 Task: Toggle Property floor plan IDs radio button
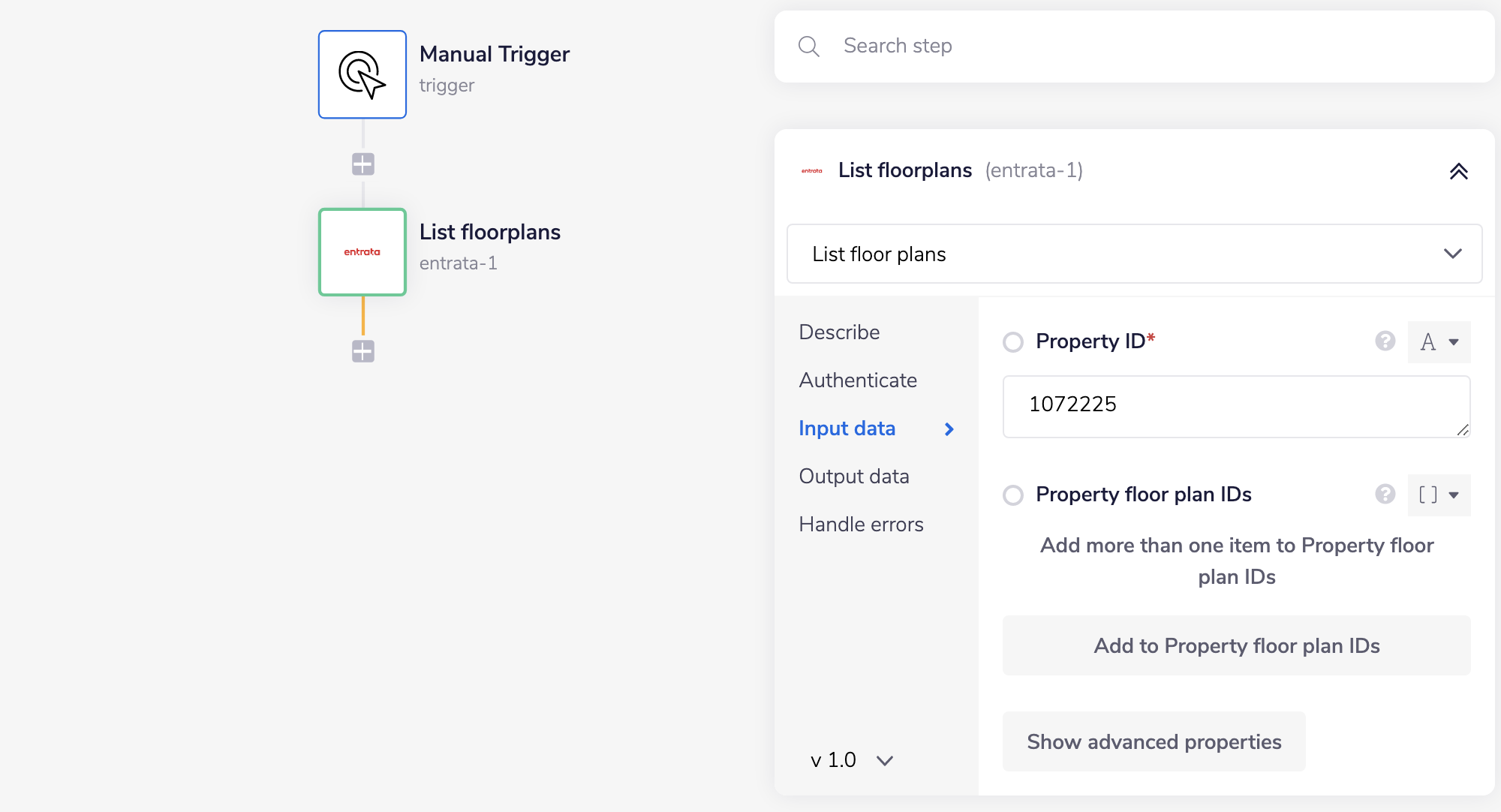(x=1013, y=495)
